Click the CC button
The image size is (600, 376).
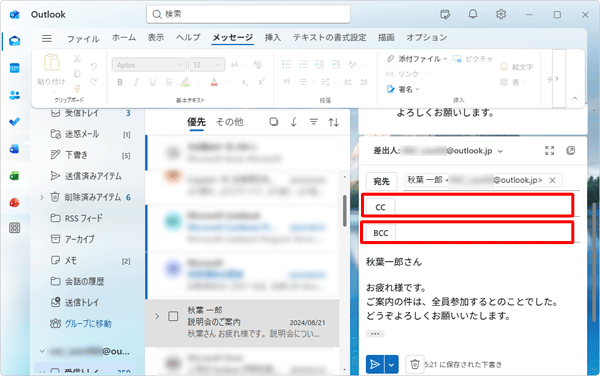(380, 207)
